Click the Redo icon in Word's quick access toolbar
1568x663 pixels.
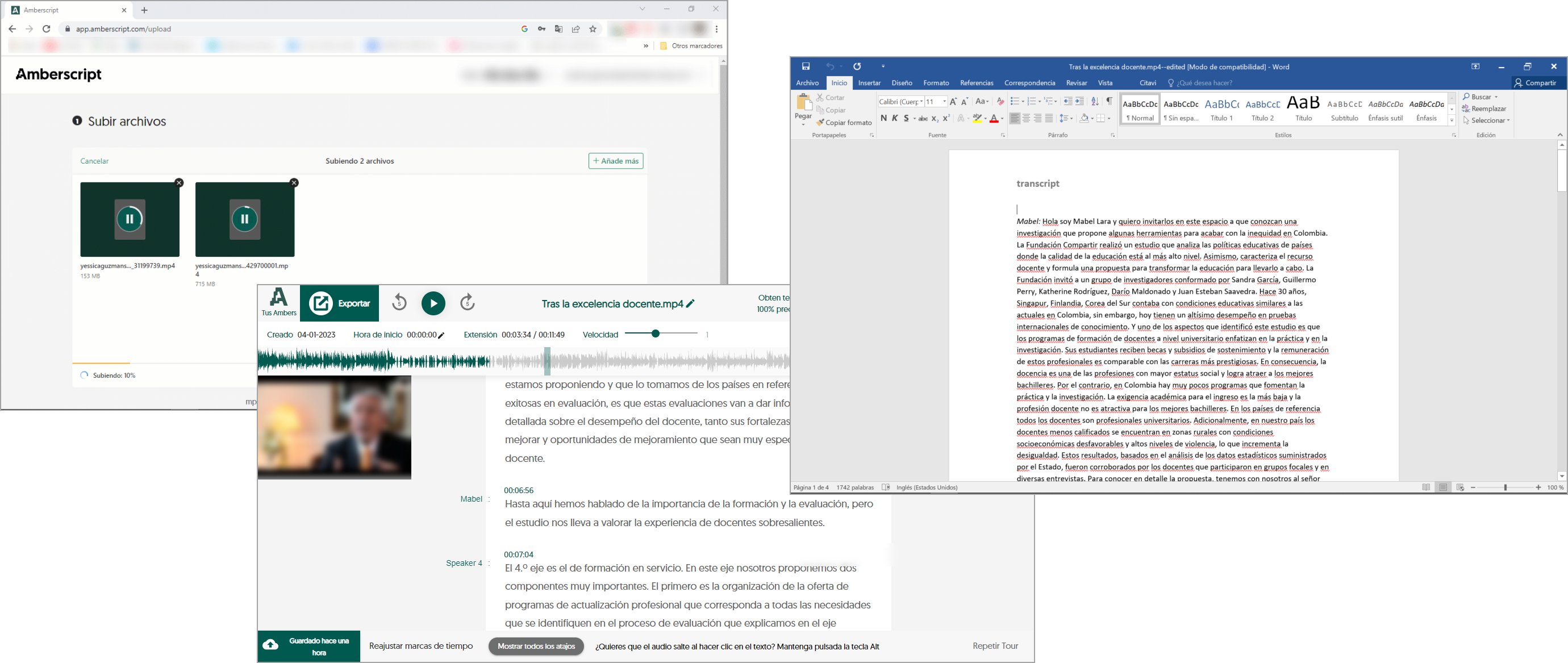857,66
